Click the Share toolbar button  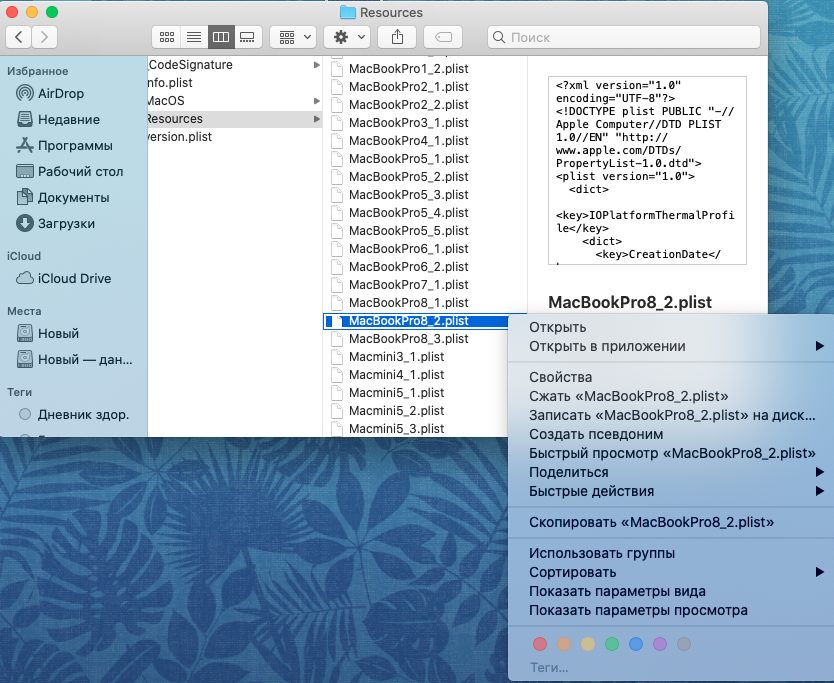[397, 37]
